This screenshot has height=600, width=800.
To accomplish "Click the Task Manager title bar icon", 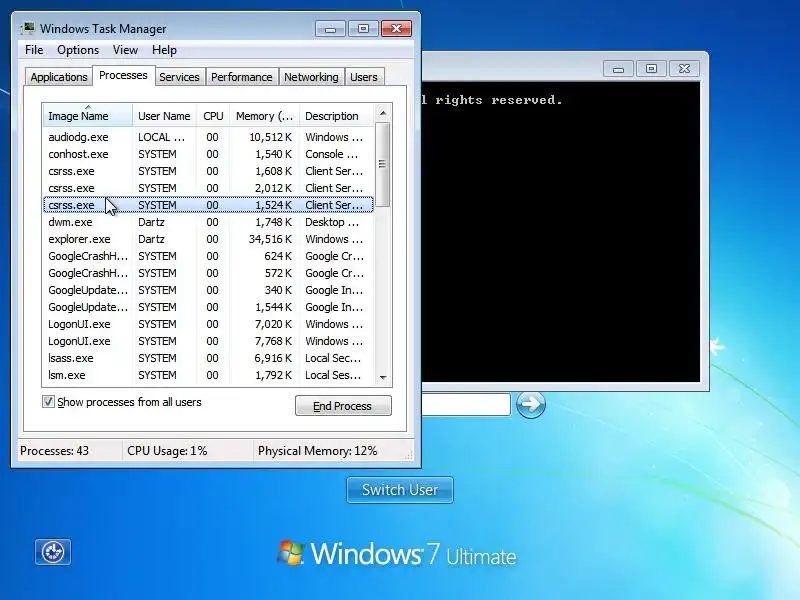I will tap(28, 29).
